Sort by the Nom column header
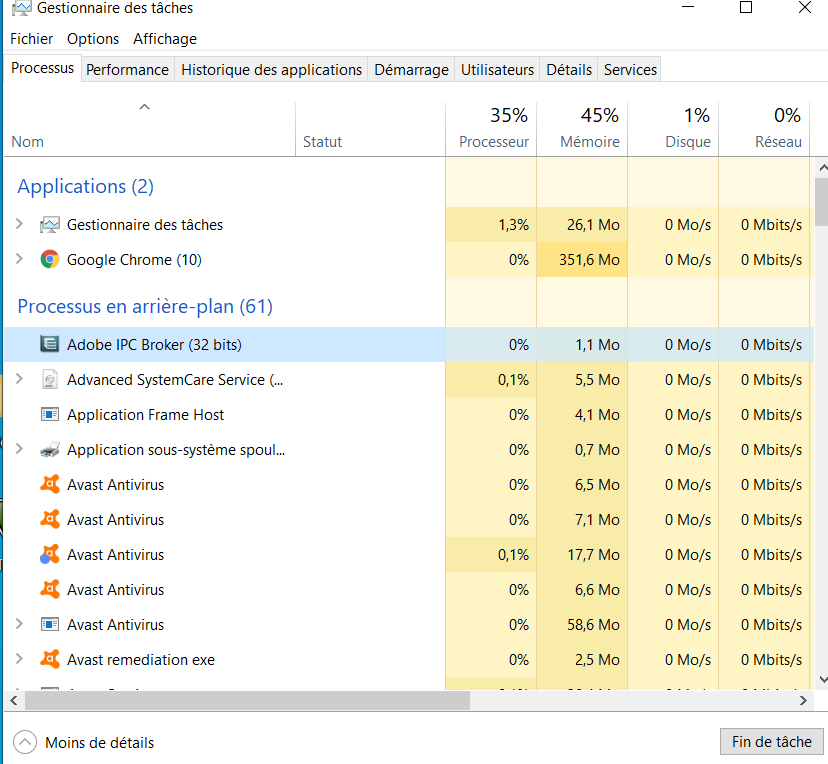828x764 pixels. (149, 129)
